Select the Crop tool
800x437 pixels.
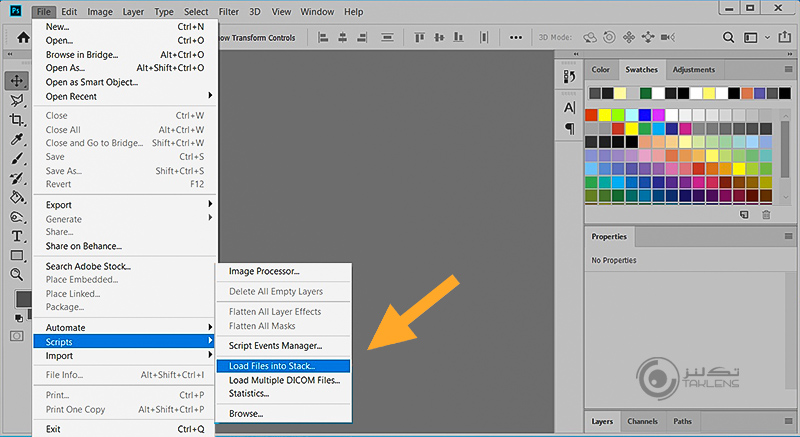coord(17,120)
